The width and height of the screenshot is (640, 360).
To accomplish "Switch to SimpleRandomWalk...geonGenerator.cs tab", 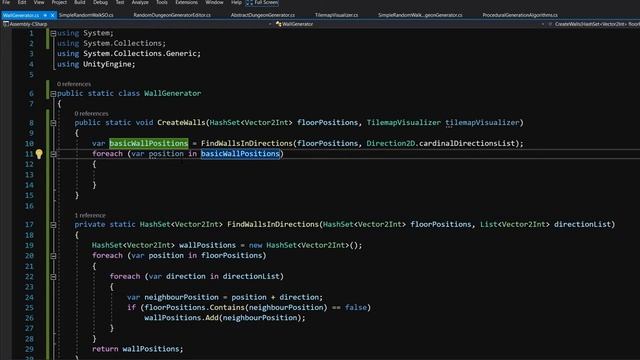I will tap(420, 15).
